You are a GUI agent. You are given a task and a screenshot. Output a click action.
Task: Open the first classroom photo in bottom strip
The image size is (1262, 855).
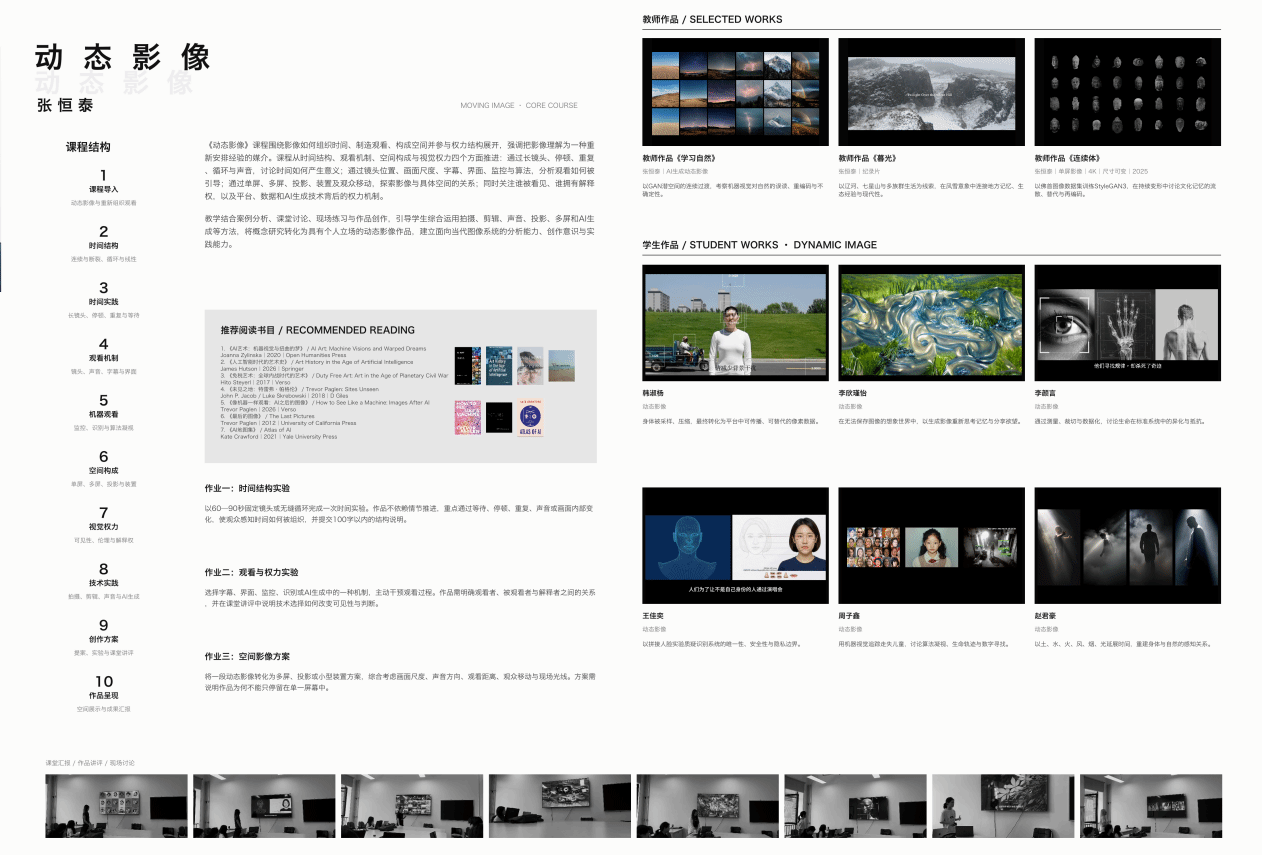tap(116, 805)
